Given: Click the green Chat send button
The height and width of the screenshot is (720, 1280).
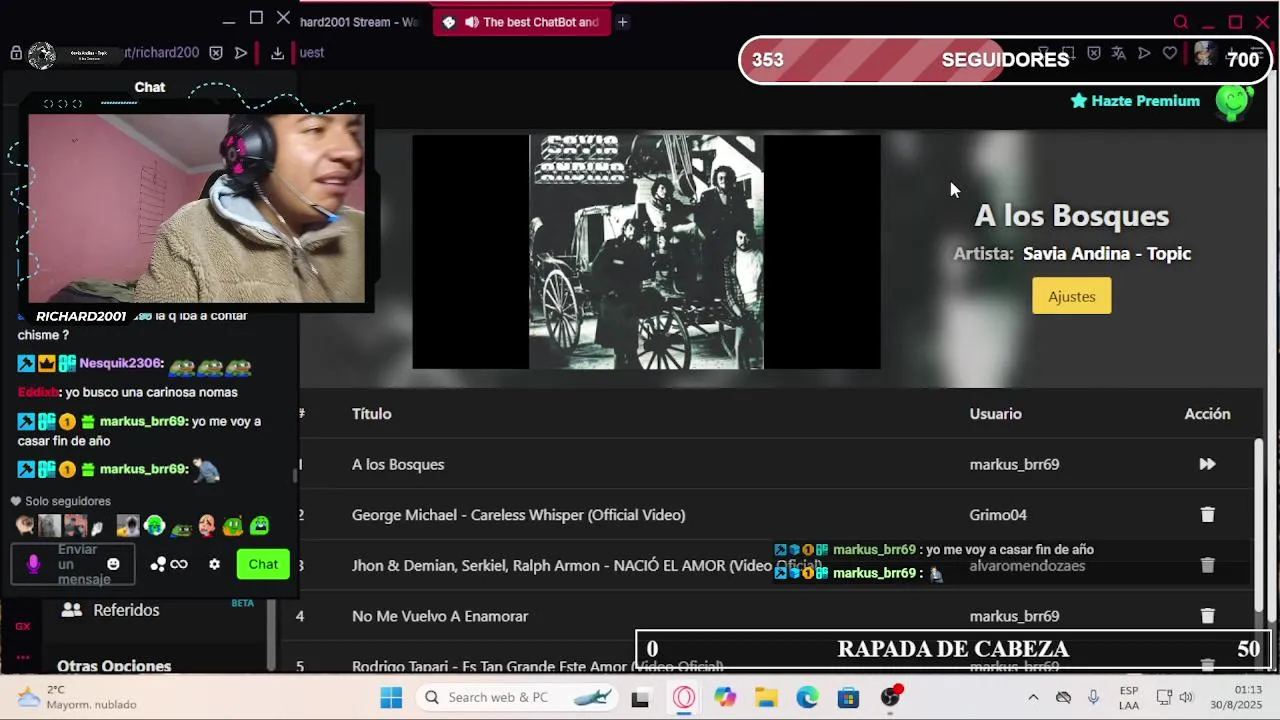Looking at the screenshot, I should click(263, 564).
